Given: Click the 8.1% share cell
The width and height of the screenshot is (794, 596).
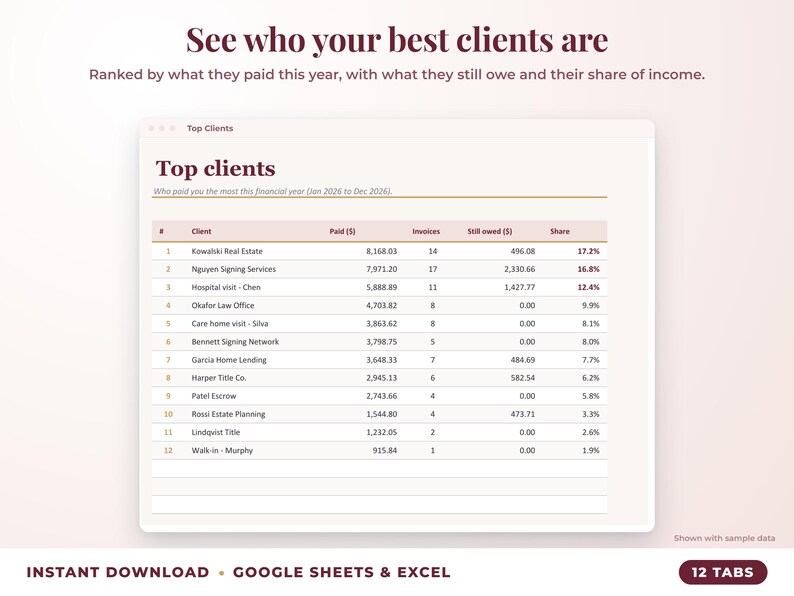Looking at the screenshot, I should tap(590, 324).
